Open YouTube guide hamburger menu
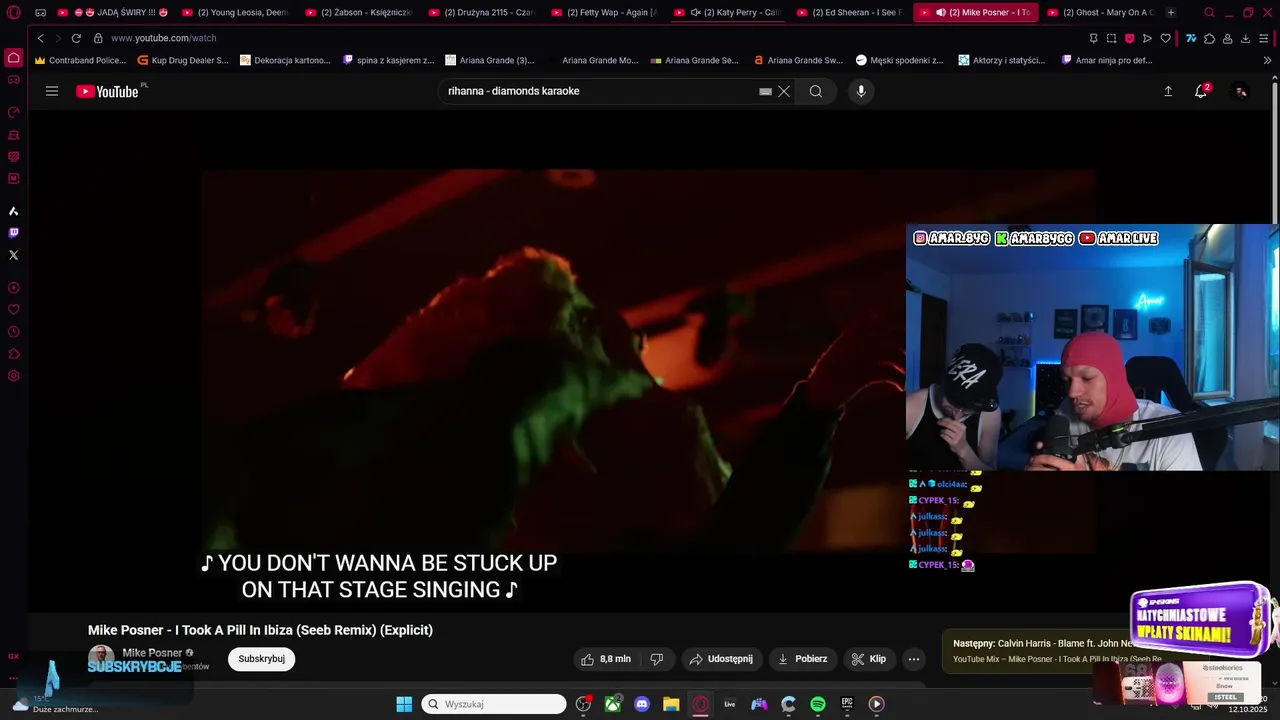Screen dimensions: 1280x720 coord(52,91)
